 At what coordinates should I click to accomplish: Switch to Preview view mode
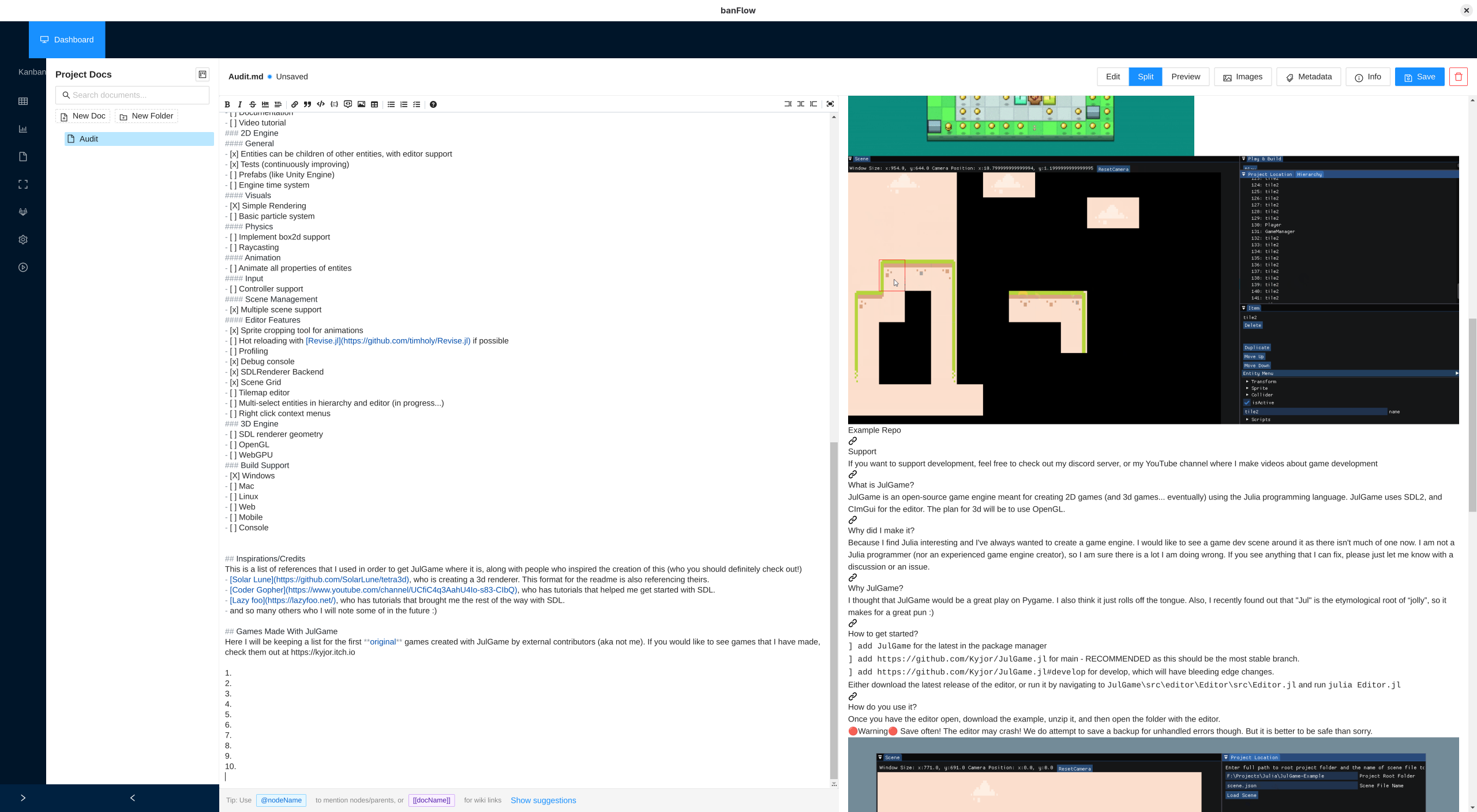tap(1186, 77)
